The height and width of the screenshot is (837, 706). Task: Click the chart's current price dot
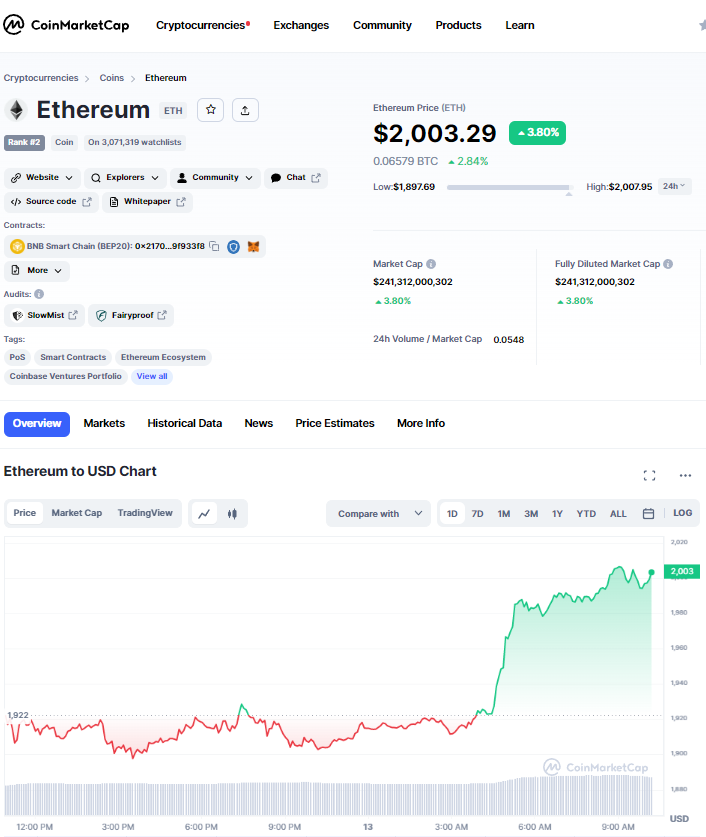click(652, 572)
